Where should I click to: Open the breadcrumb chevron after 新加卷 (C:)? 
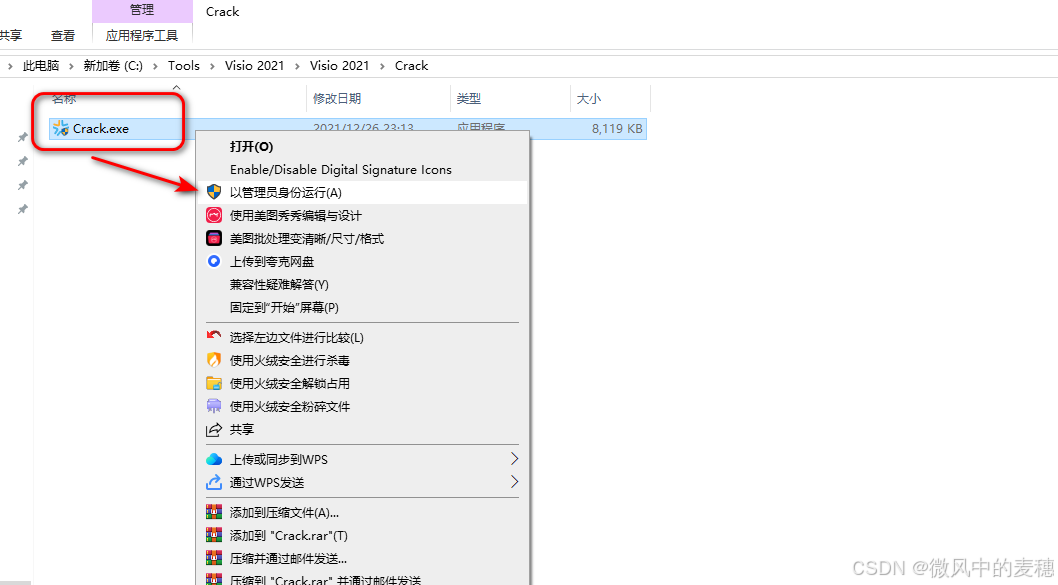point(155,65)
